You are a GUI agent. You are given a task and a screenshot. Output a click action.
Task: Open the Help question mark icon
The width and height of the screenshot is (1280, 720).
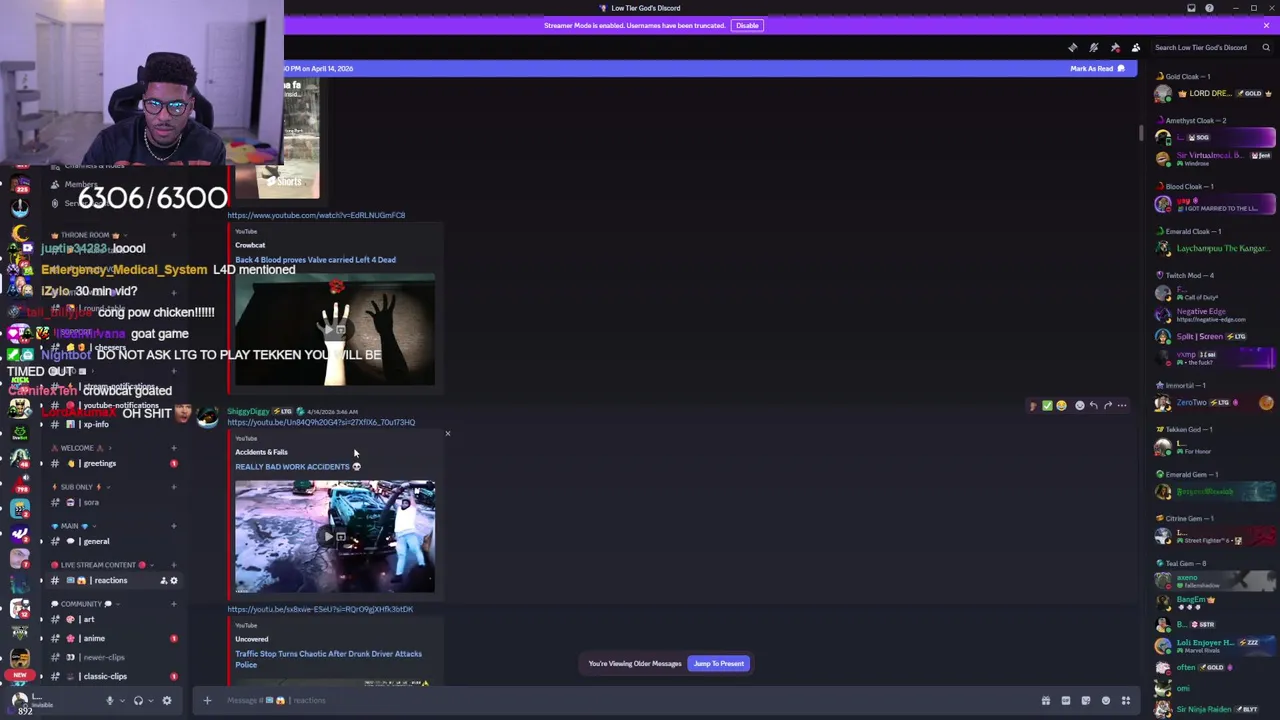[1209, 8]
